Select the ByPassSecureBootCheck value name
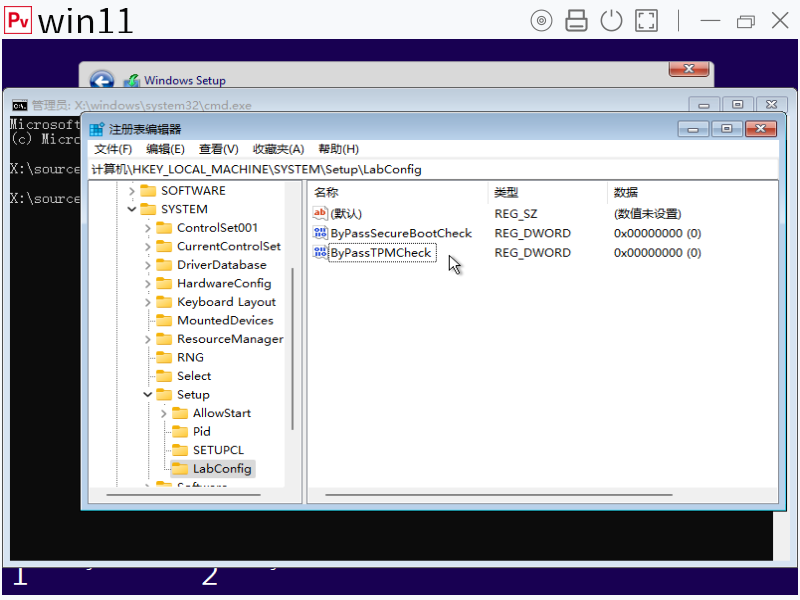The image size is (800, 600). pyautogui.click(x=401, y=233)
